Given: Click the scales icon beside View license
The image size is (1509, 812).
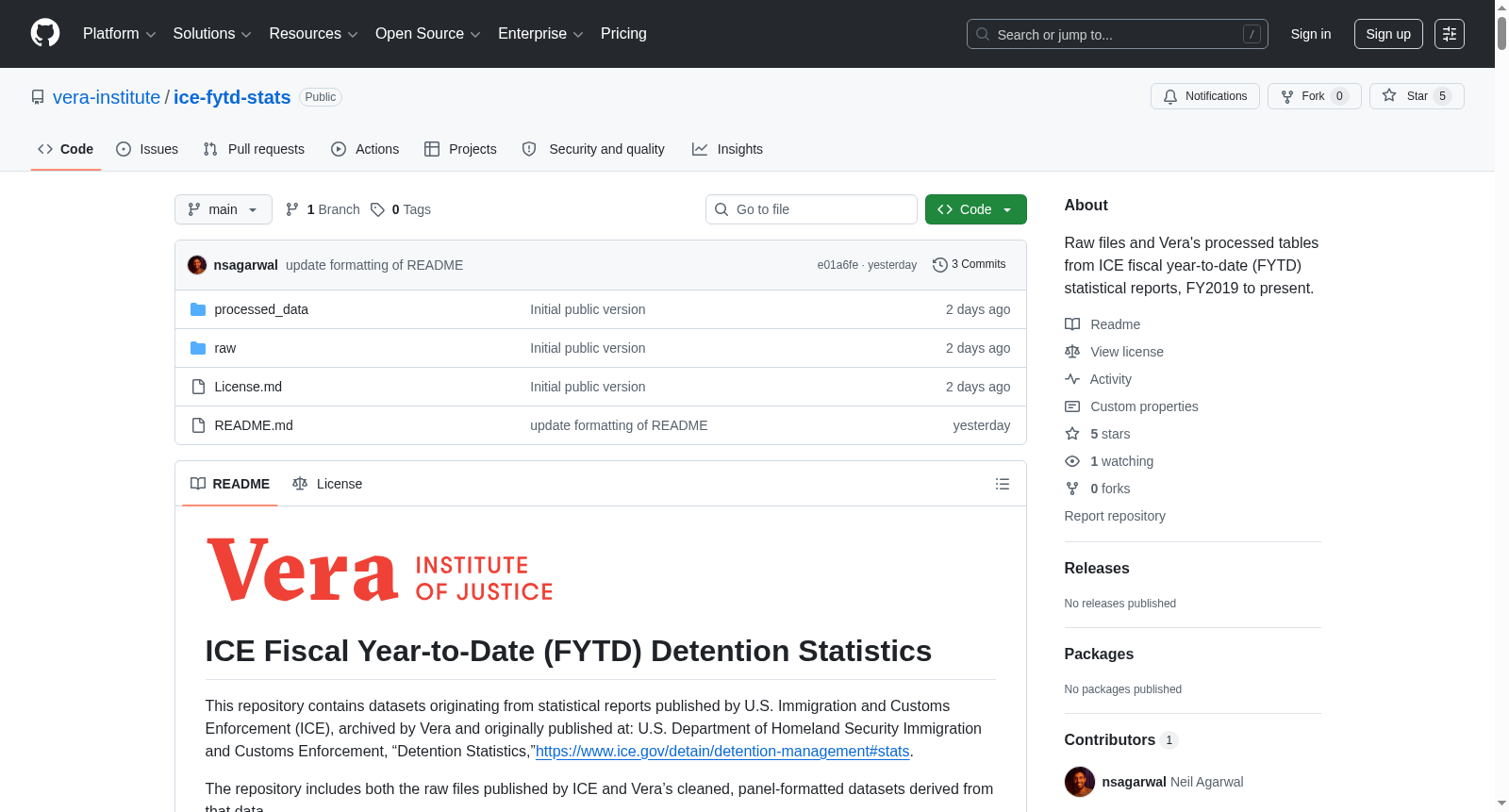Looking at the screenshot, I should [x=1072, y=352].
